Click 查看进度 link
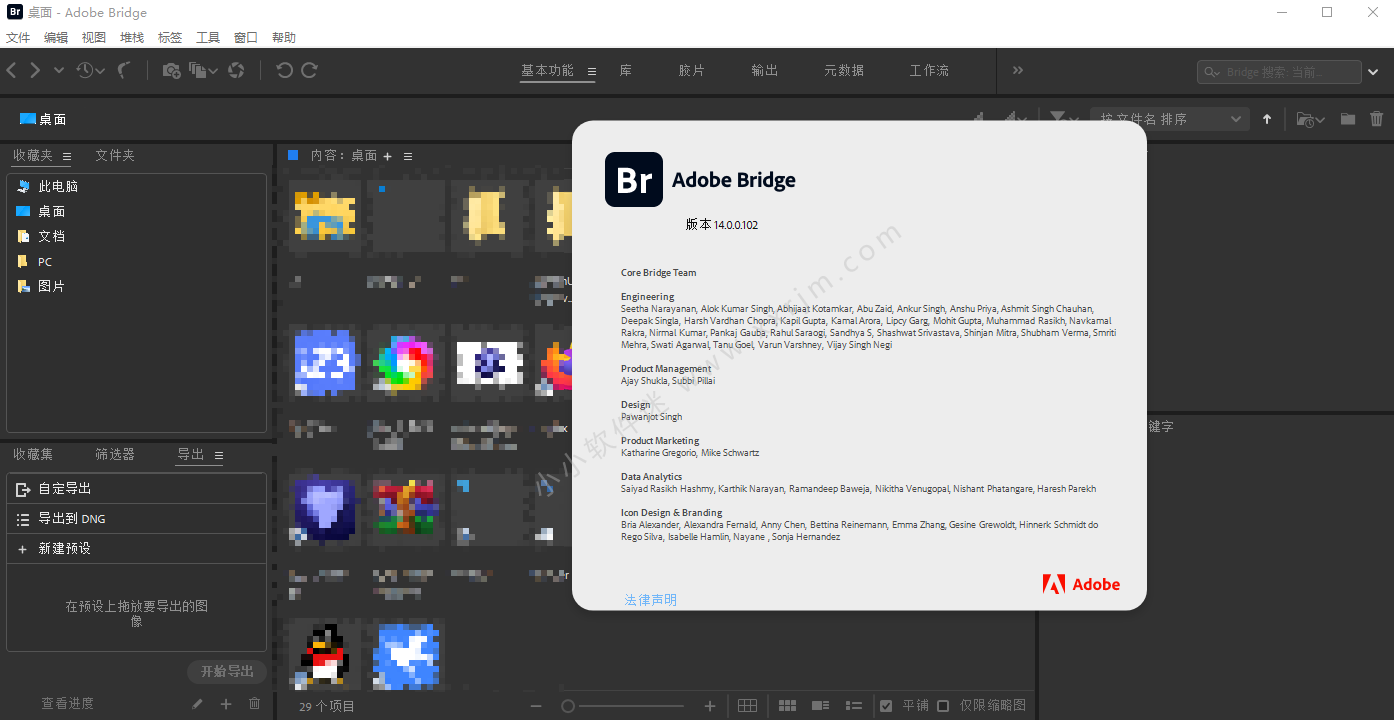 [x=68, y=704]
